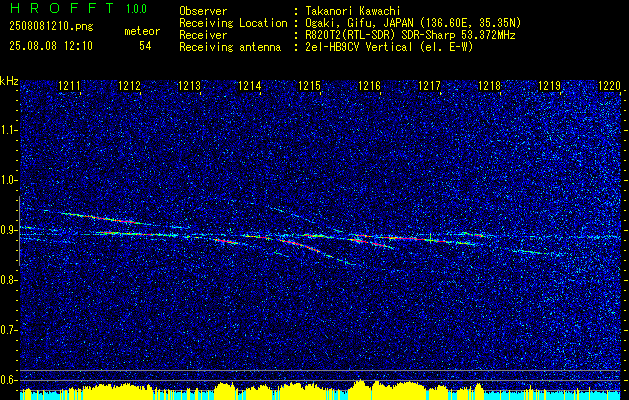
Task: Click the Observer field label
Action: point(203,12)
